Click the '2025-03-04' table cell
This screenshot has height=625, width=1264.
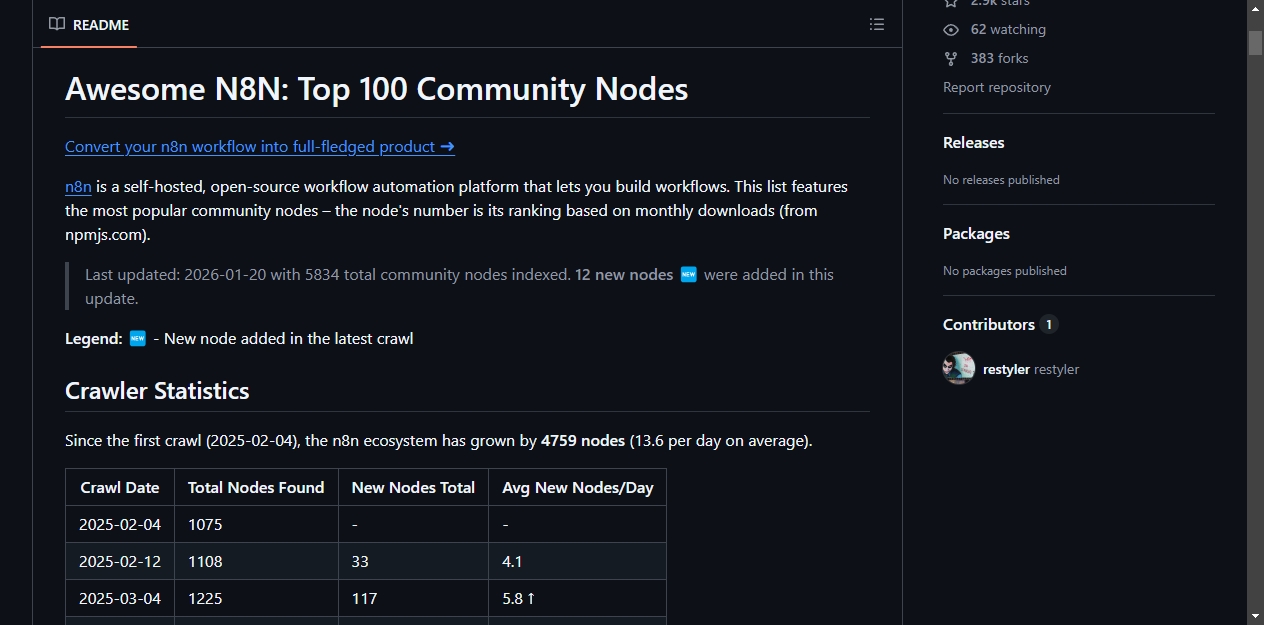tap(120, 598)
